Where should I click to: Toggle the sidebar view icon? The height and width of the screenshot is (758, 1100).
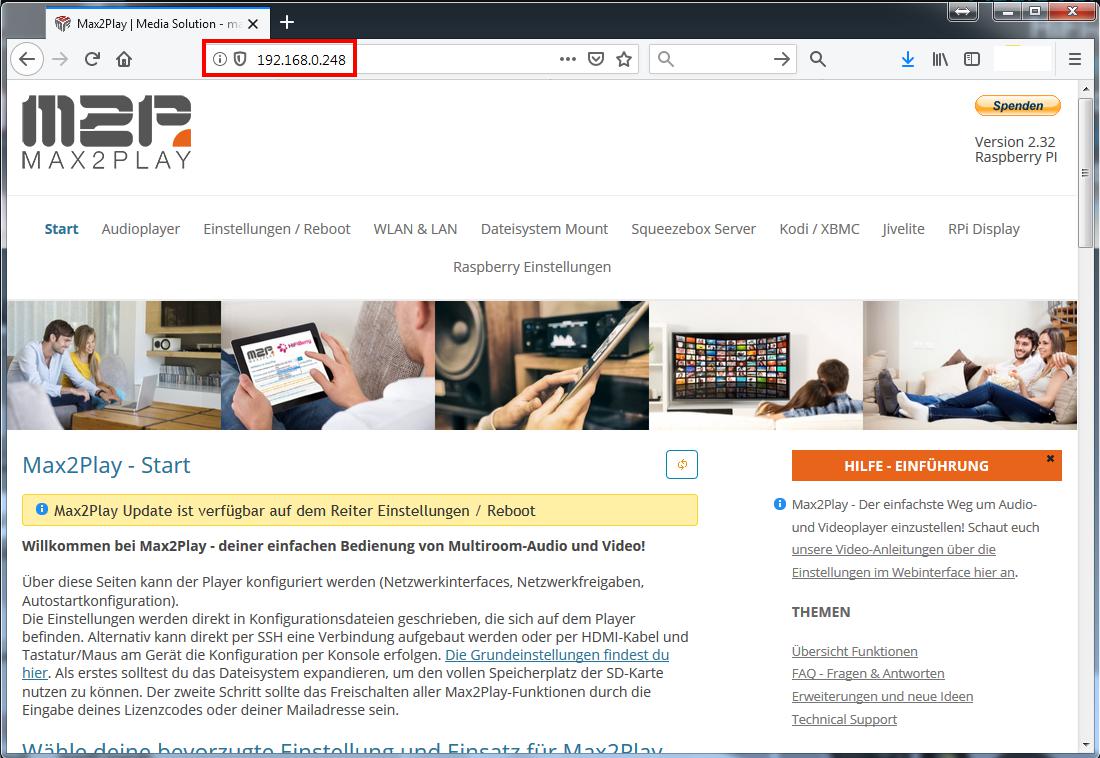pos(972,59)
